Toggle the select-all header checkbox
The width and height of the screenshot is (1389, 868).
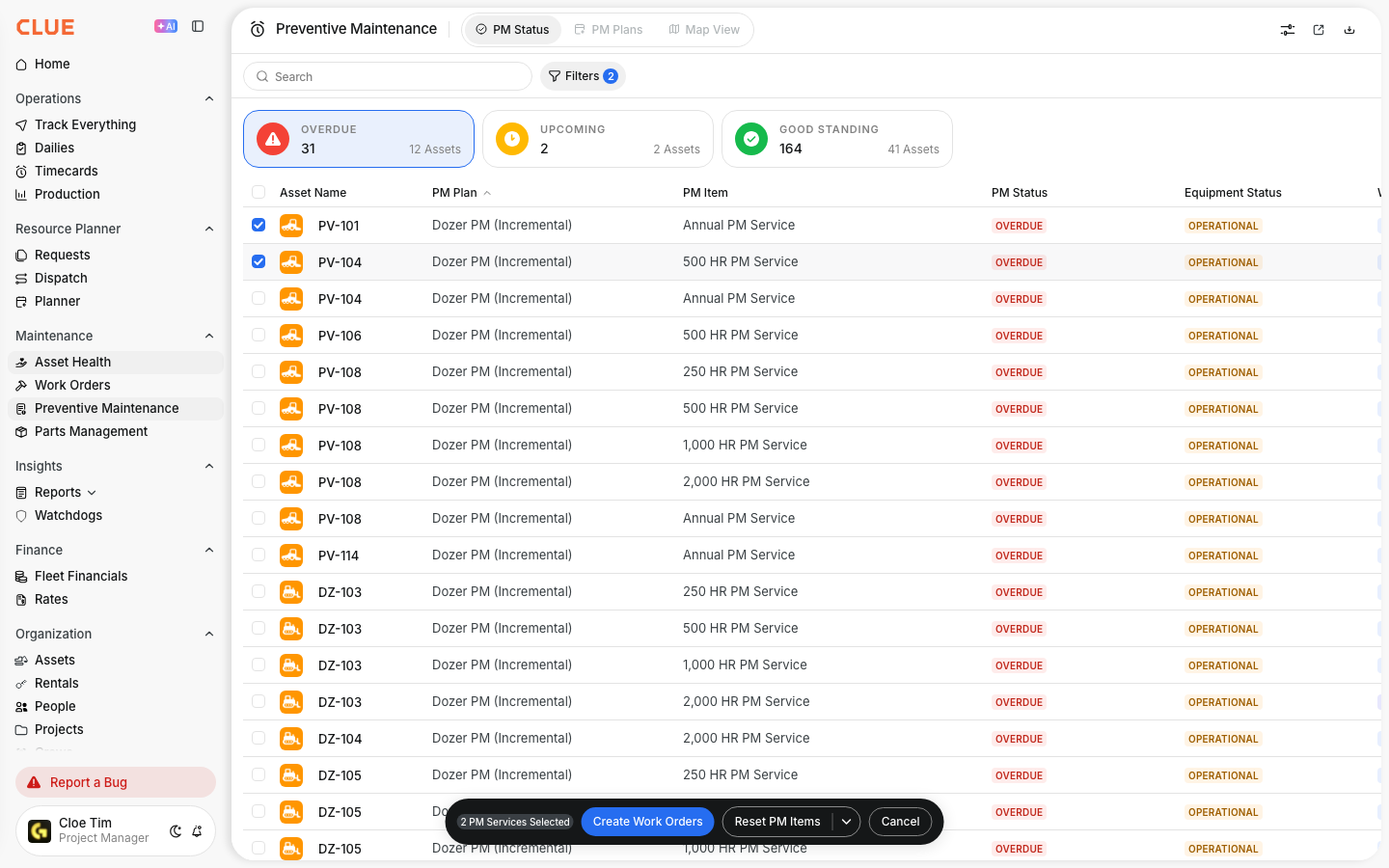click(x=259, y=192)
